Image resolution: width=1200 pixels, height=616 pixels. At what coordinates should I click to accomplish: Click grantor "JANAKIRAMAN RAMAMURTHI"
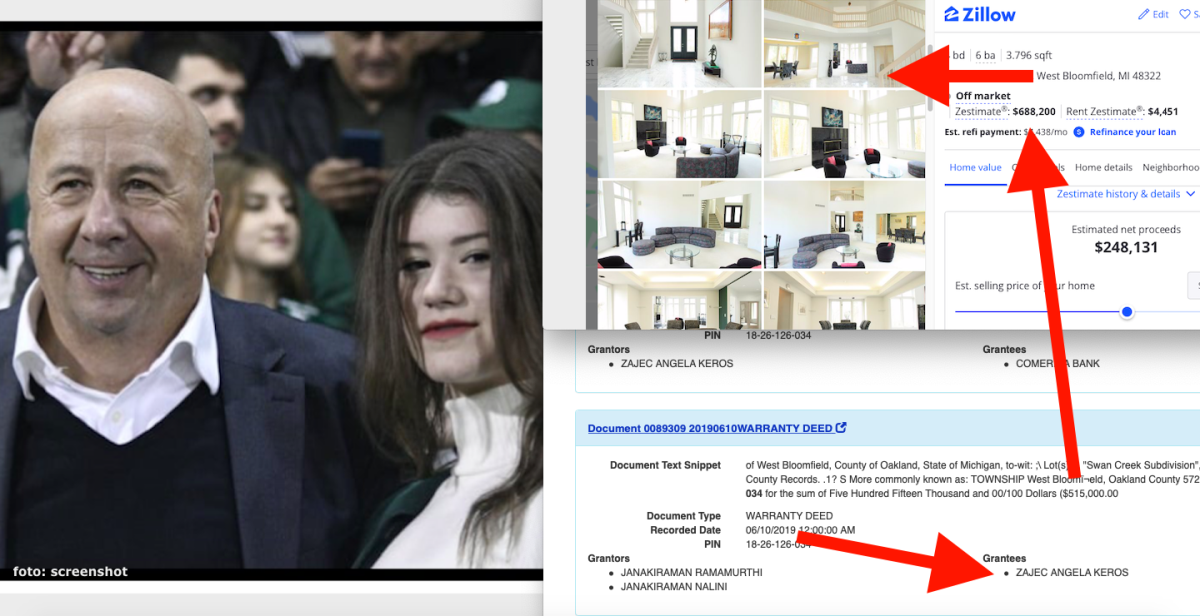tap(692, 573)
